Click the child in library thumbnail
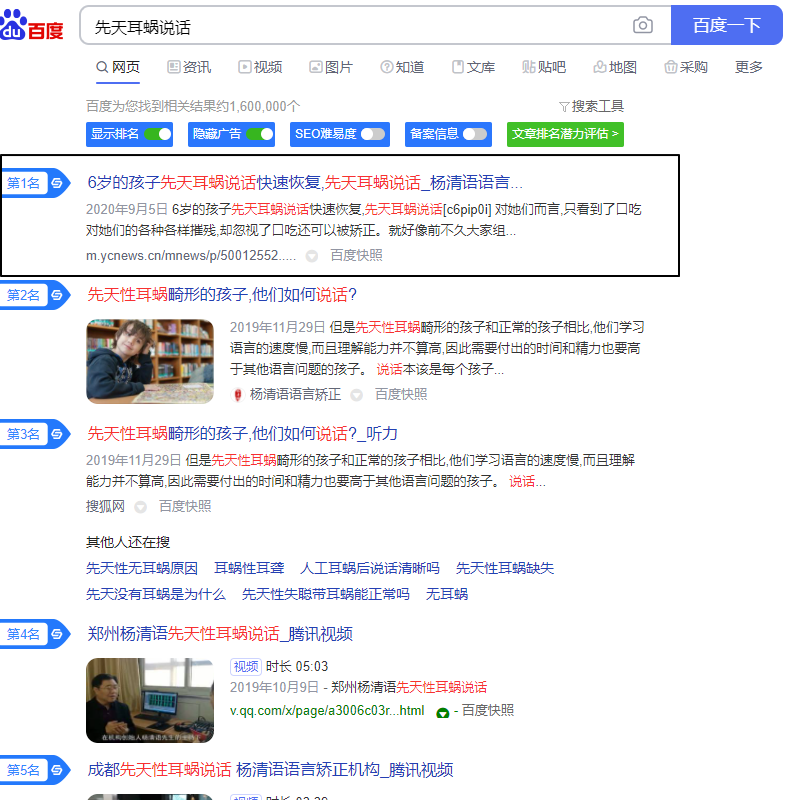 (150, 362)
